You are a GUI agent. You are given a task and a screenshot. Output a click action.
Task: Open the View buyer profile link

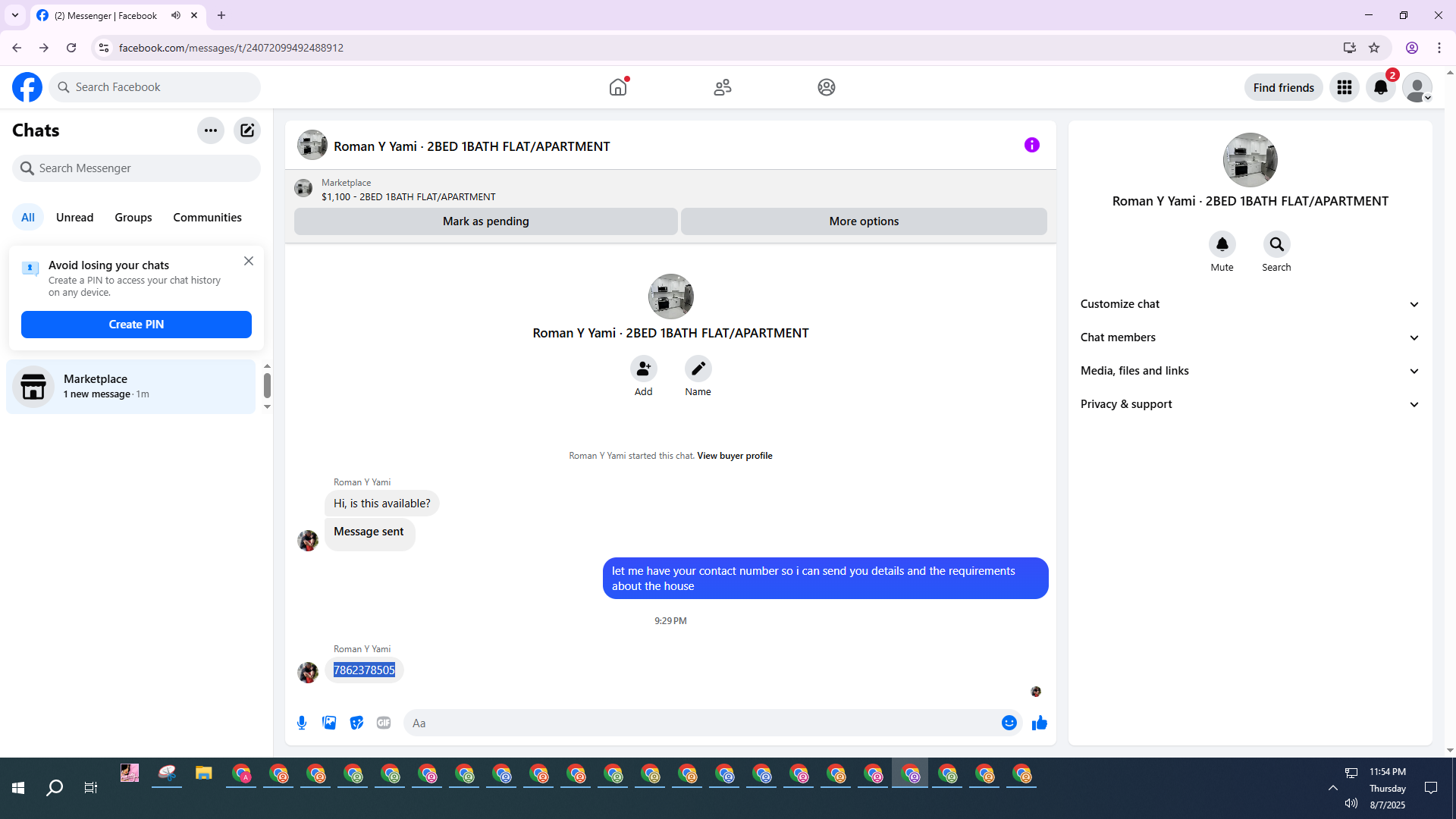pos(734,456)
